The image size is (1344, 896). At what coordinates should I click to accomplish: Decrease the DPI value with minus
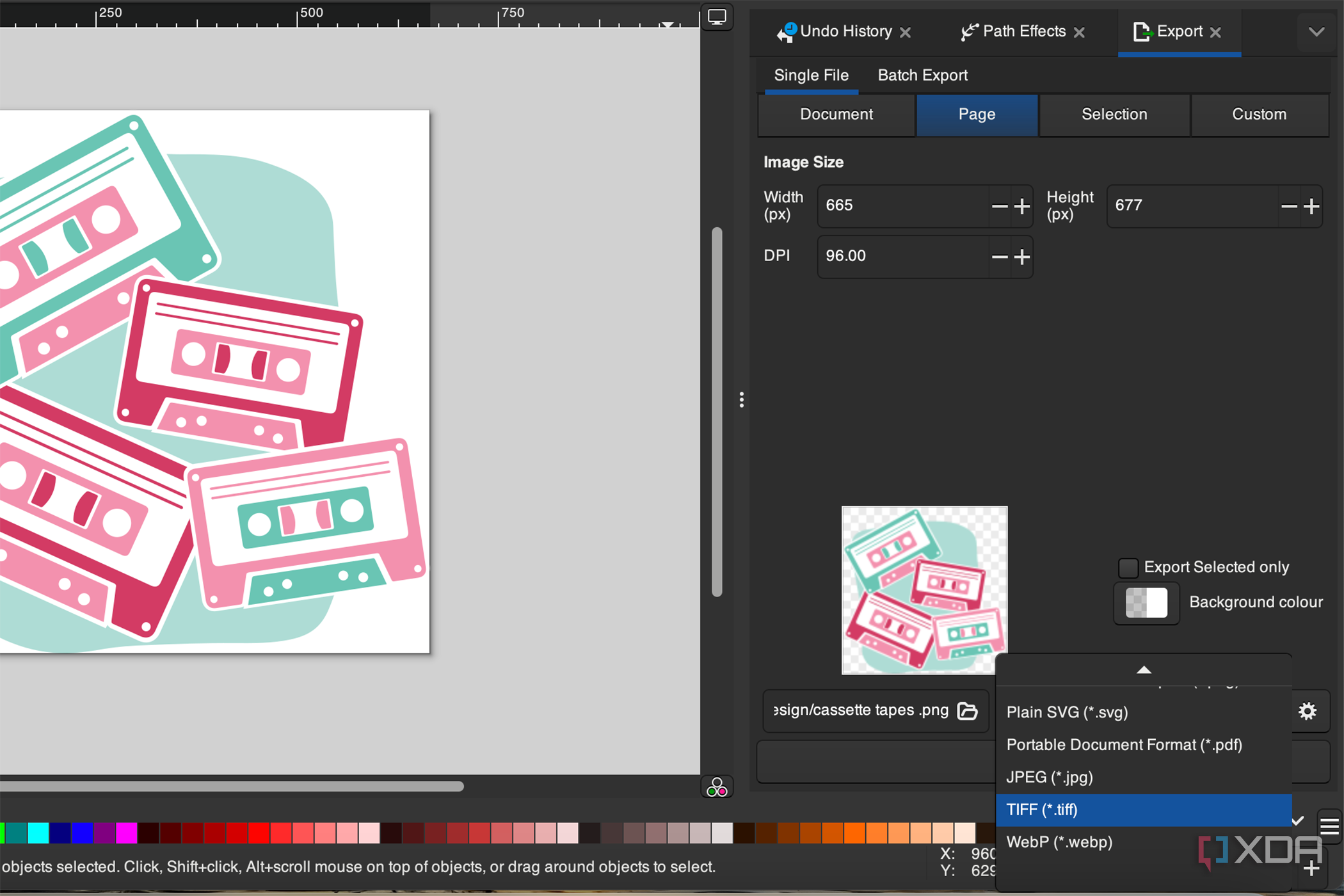click(x=999, y=257)
